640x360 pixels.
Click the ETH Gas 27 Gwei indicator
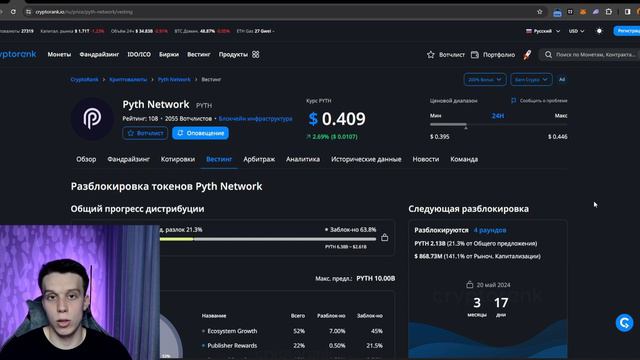(256, 31)
